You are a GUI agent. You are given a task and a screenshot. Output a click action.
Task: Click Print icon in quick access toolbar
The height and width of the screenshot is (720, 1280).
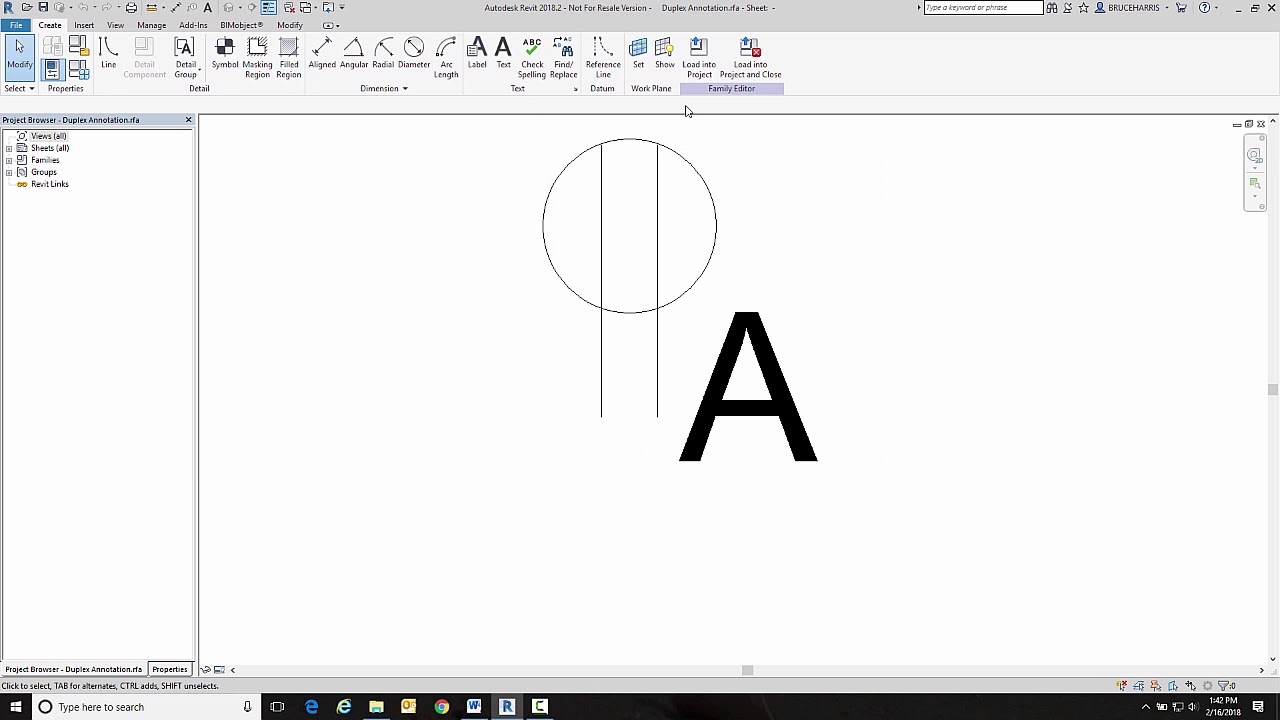[x=131, y=7]
